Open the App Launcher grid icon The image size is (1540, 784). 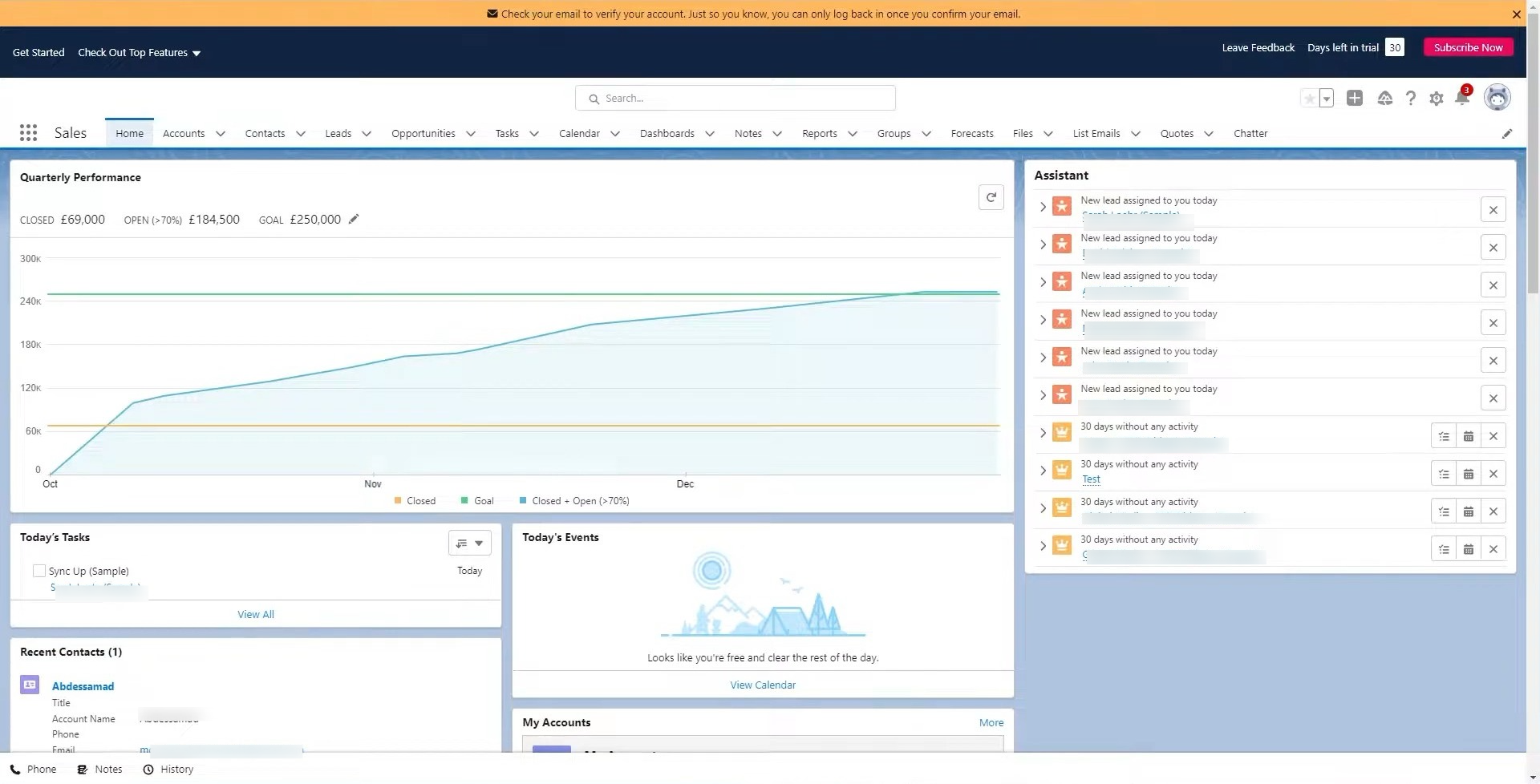tap(28, 133)
